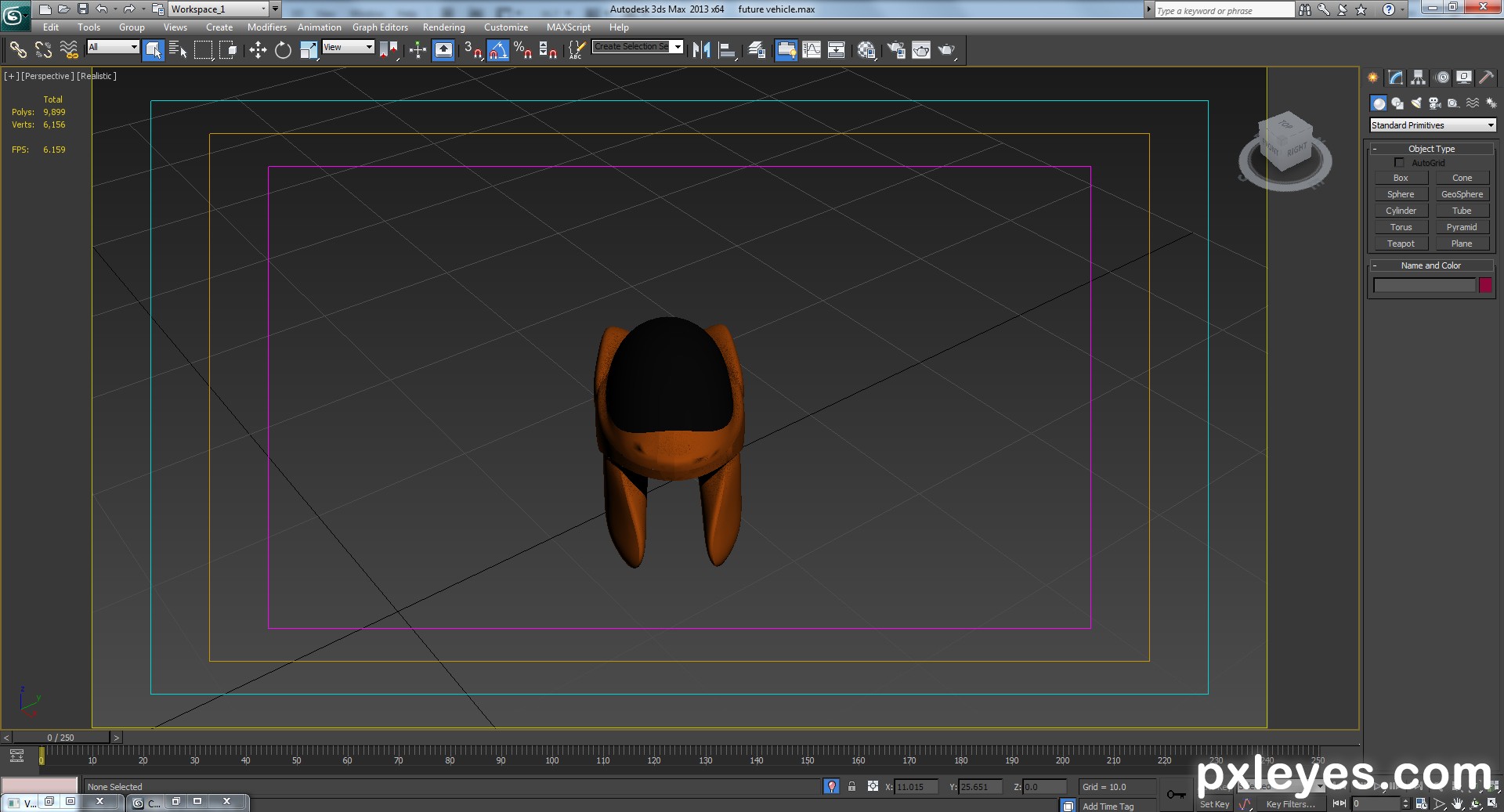Open the Edit menu
This screenshot has height=812, width=1504.
51,27
